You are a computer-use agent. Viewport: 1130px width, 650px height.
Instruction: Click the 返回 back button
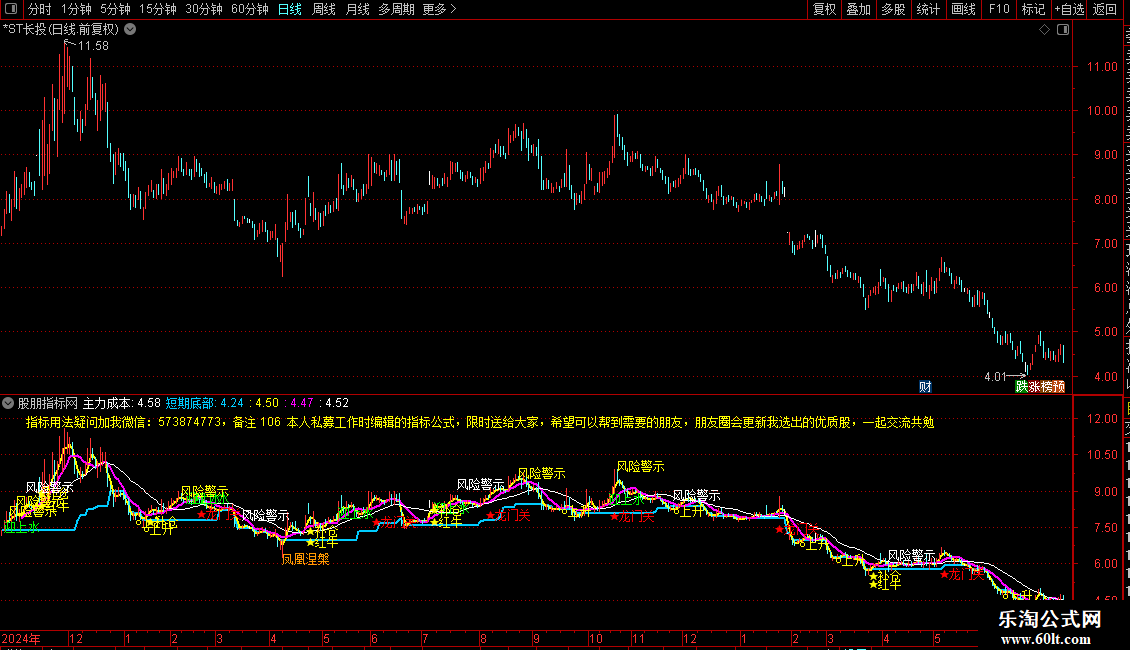point(1105,9)
